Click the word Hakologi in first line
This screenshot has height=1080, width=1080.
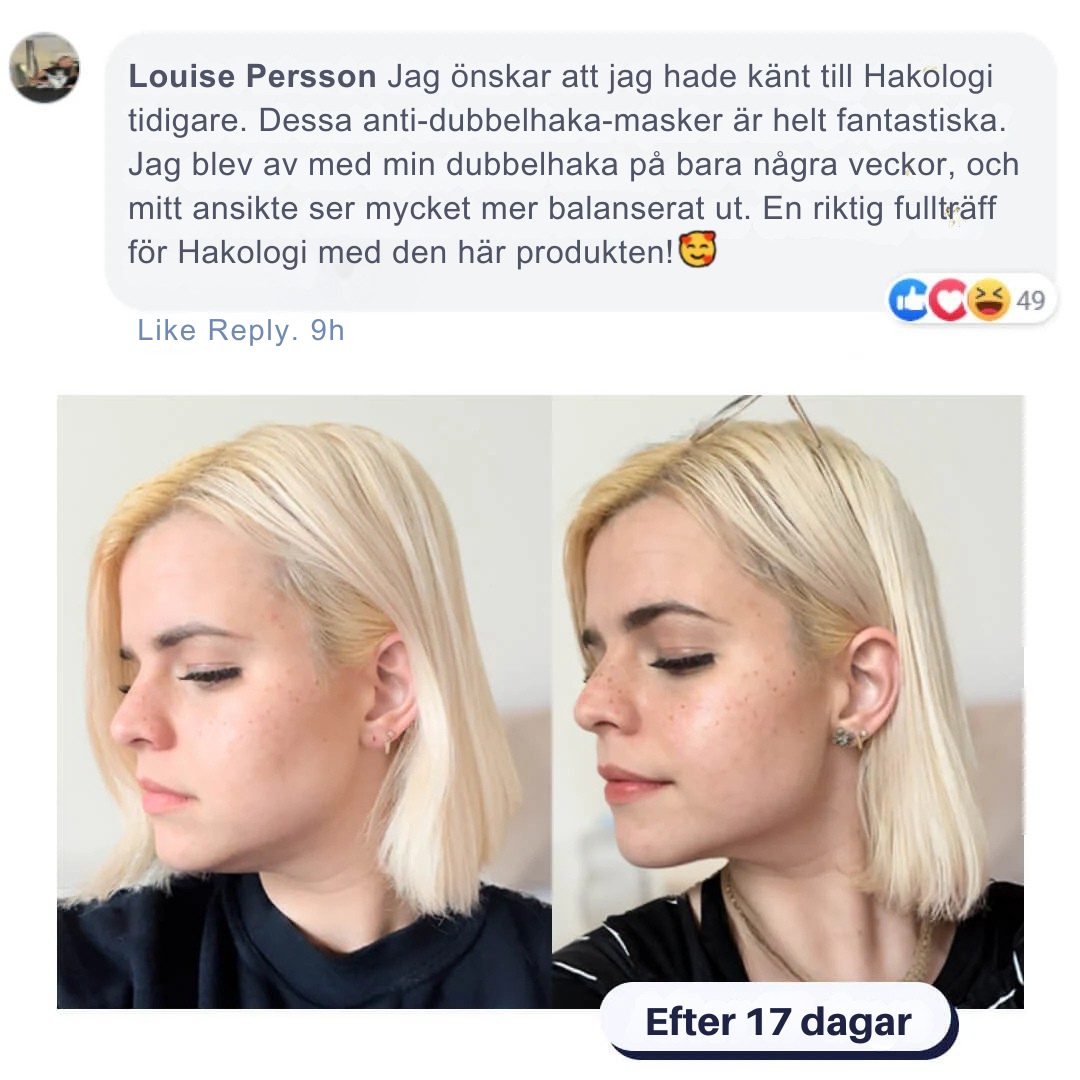928,76
